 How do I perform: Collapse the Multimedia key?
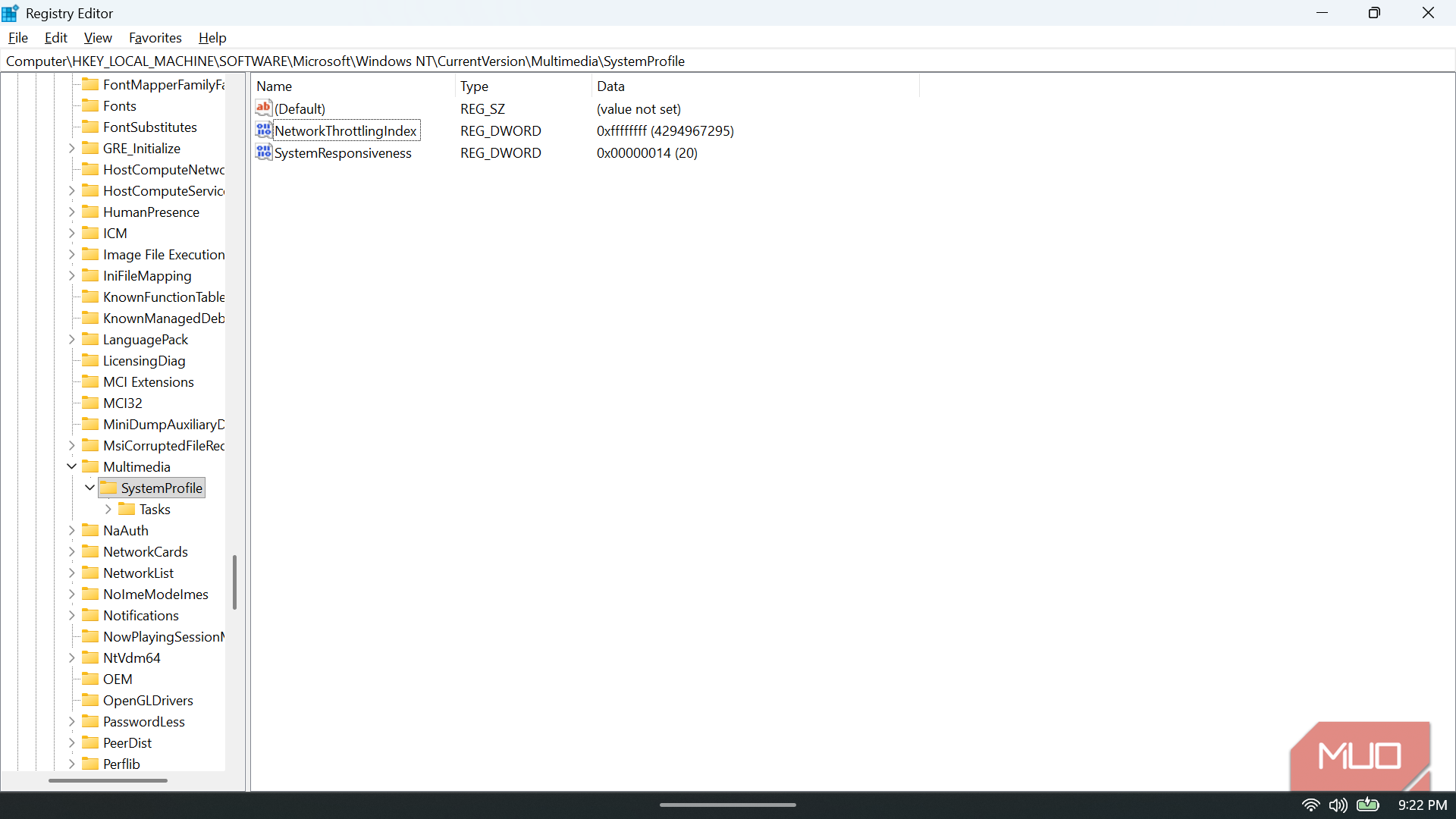tap(72, 466)
